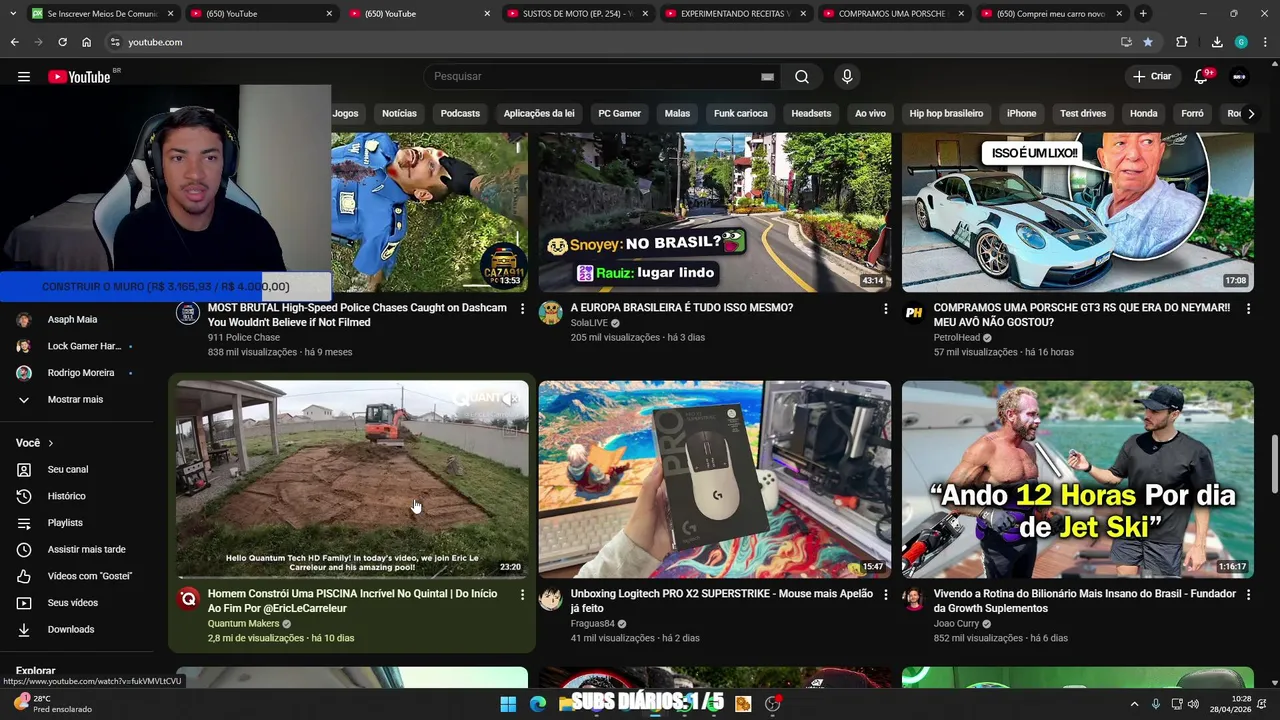Select the PC Gamer chip
This screenshot has width=1280, height=720.
click(619, 114)
